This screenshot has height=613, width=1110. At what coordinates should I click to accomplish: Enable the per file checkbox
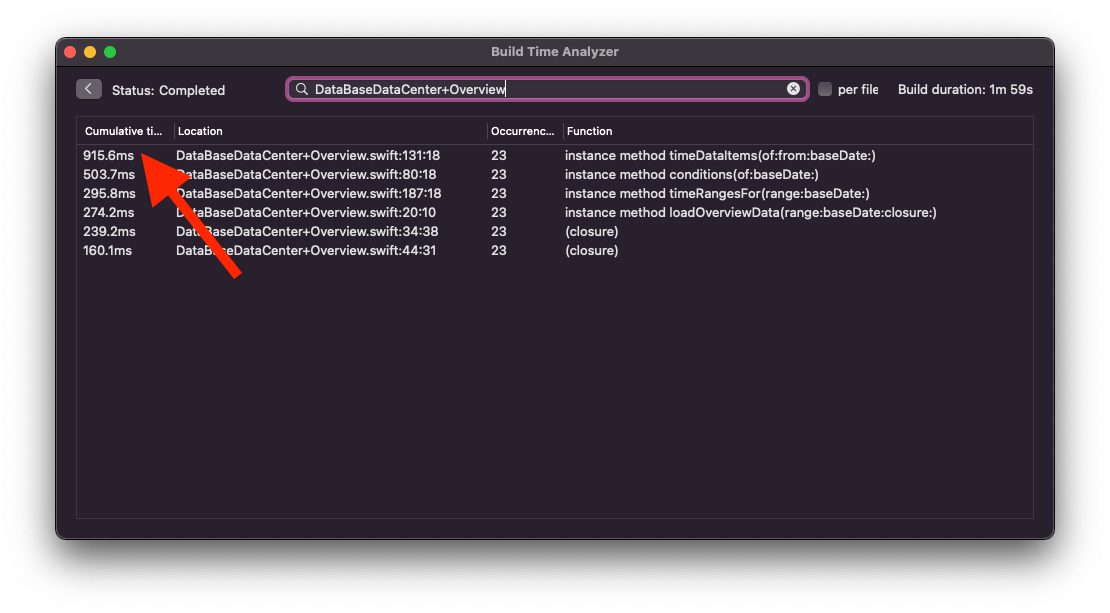tap(825, 89)
